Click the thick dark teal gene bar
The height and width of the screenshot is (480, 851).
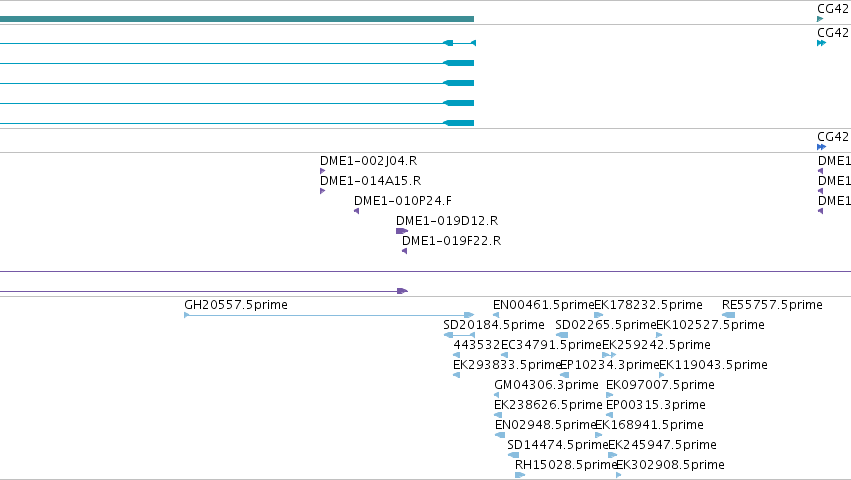(237, 19)
